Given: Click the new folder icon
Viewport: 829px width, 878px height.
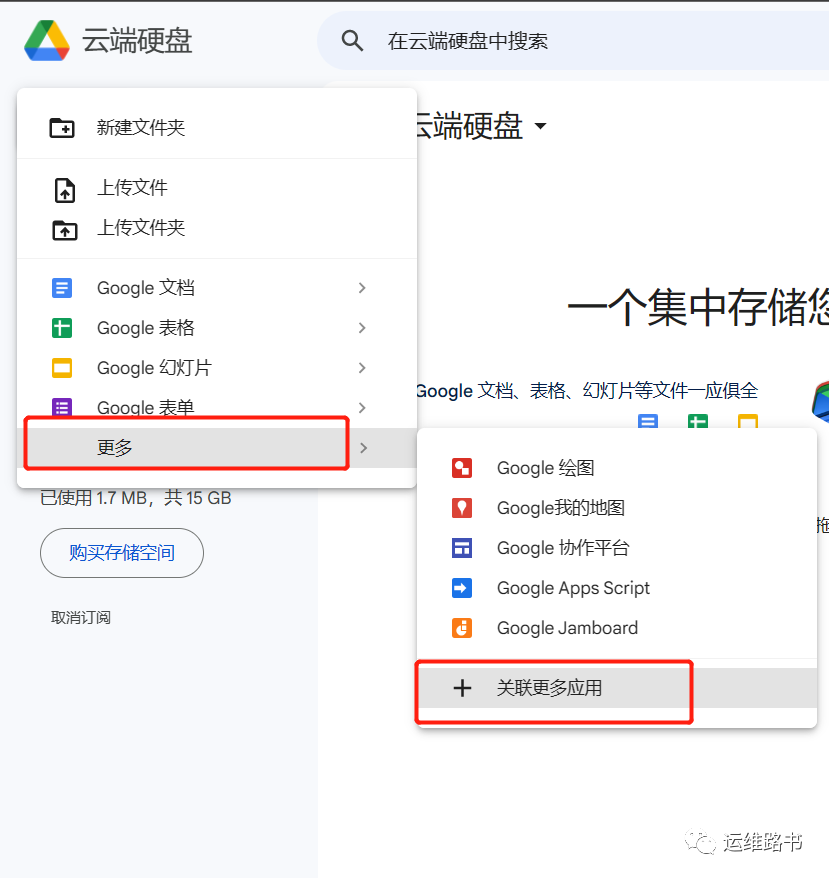Looking at the screenshot, I should [x=62, y=128].
